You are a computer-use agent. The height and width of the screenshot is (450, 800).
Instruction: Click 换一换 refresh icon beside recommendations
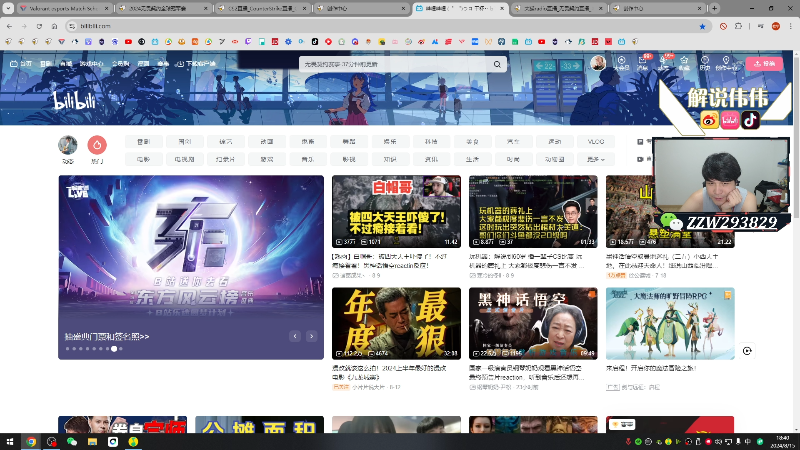(x=747, y=351)
